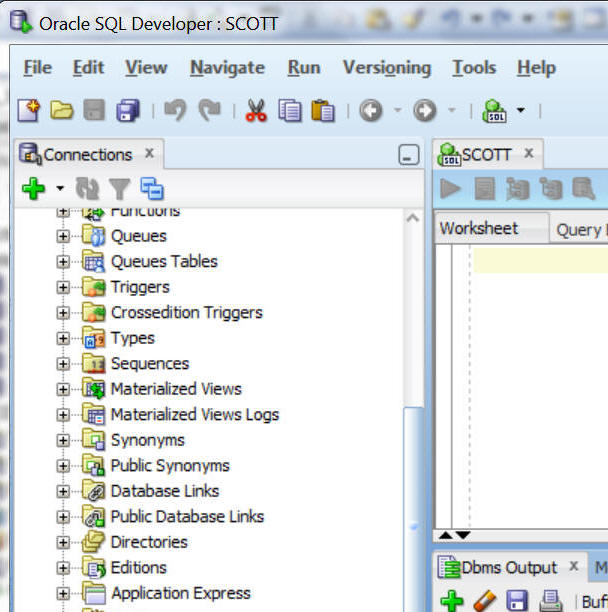Click the Refresh connections icon
Image resolution: width=608 pixels, height=612 pixels.
(x=88, y=188)
